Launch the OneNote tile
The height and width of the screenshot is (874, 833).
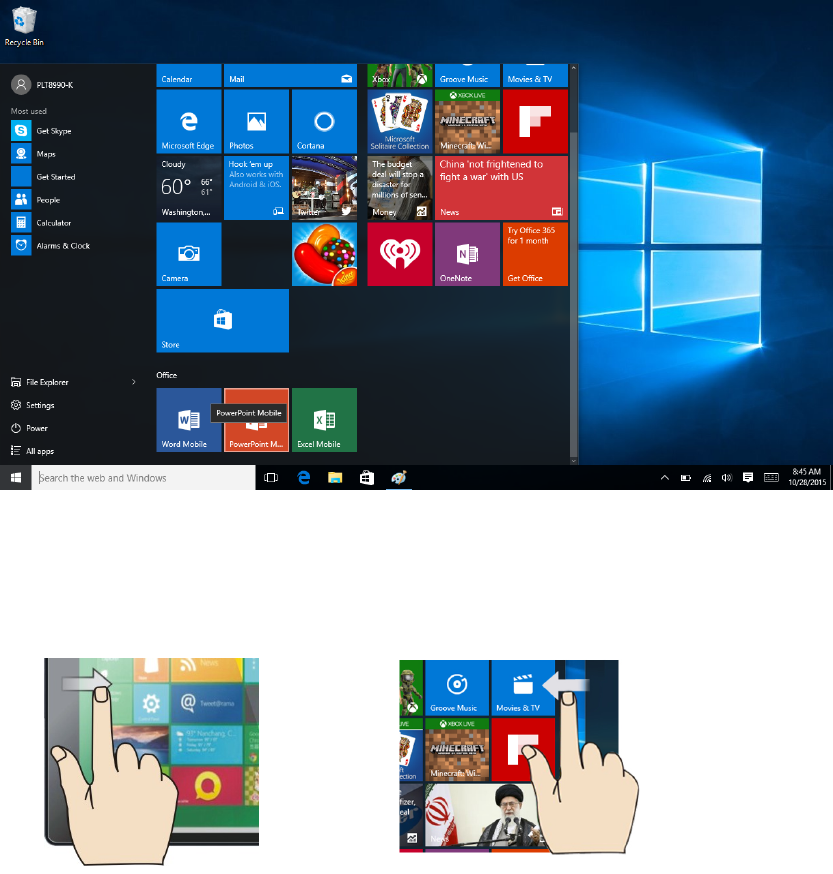(467, 254)
